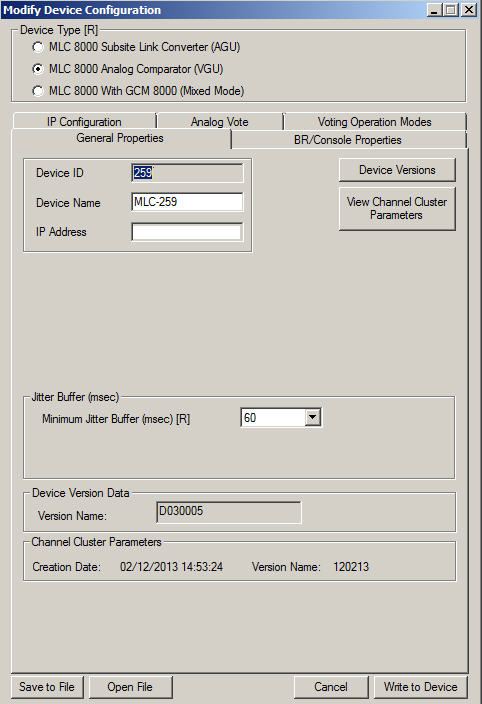Focus the empty IP Address field
Viewport: 482px width, 704px height.
point(187,232)
